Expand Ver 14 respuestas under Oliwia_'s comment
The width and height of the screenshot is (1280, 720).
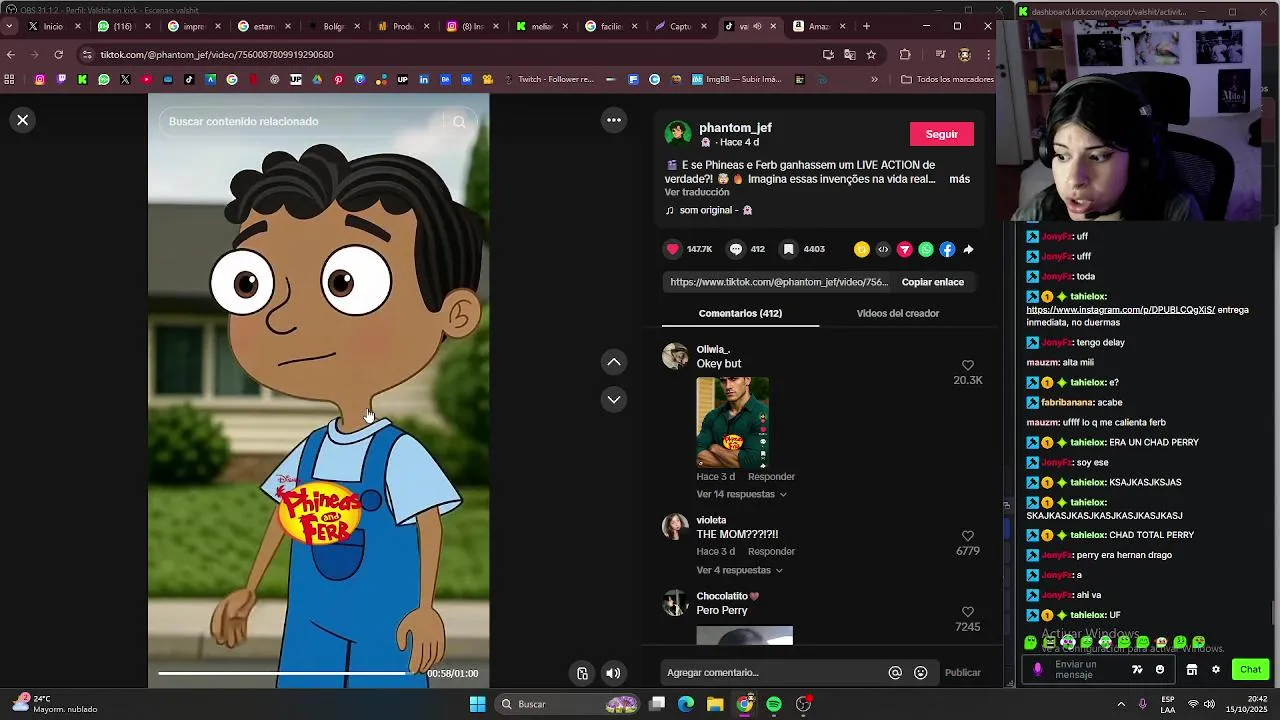coord(741,494)
